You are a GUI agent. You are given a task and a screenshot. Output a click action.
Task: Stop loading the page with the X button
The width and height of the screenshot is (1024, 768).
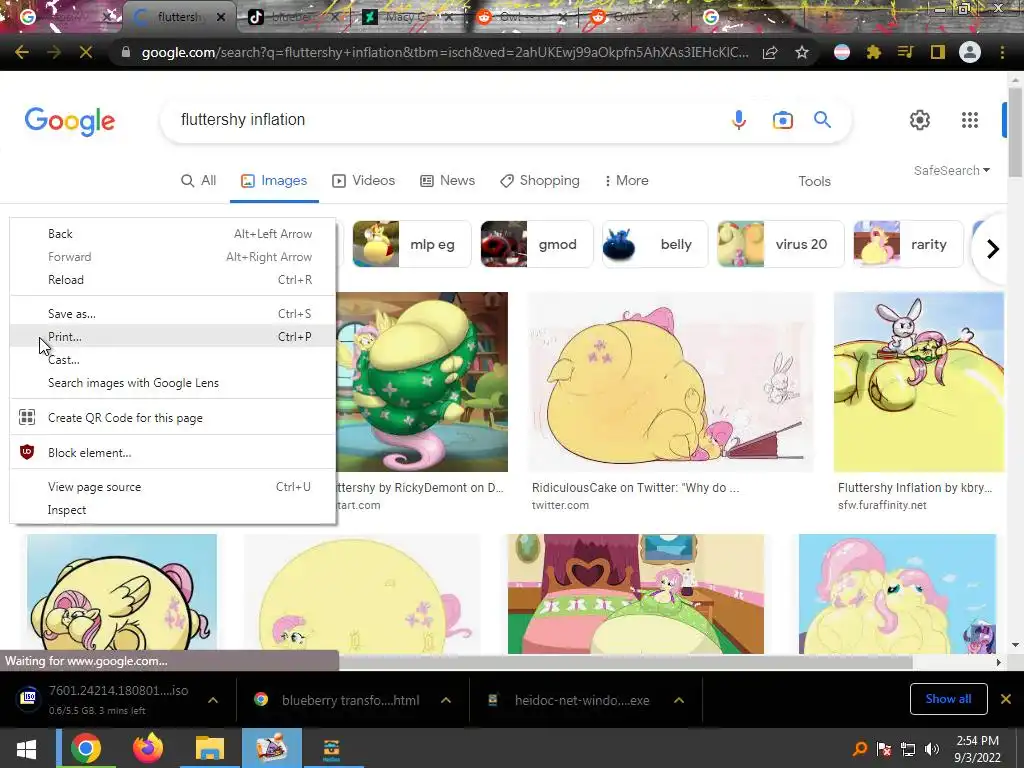point(86,52)
